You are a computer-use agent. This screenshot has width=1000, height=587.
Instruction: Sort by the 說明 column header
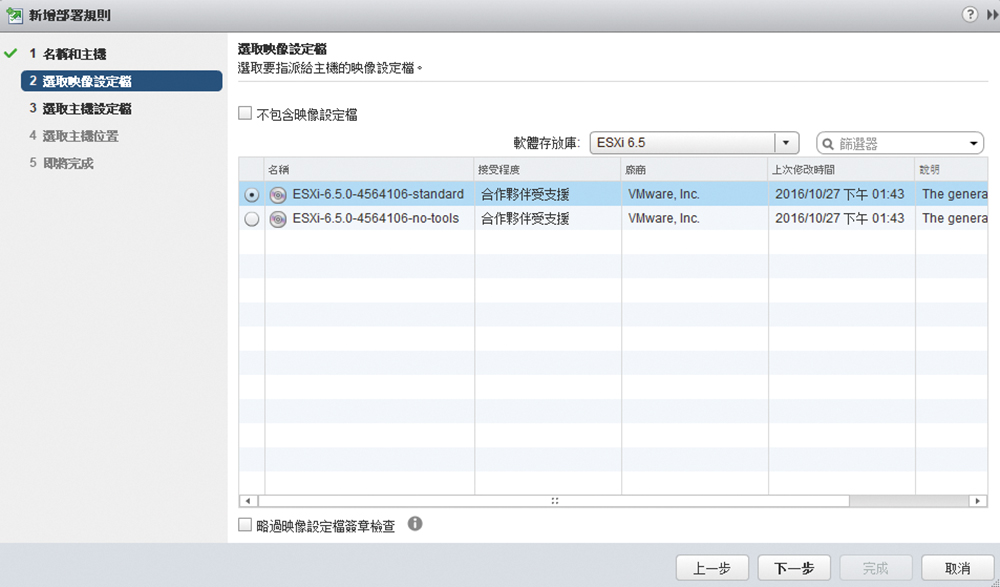click(952, 170)
